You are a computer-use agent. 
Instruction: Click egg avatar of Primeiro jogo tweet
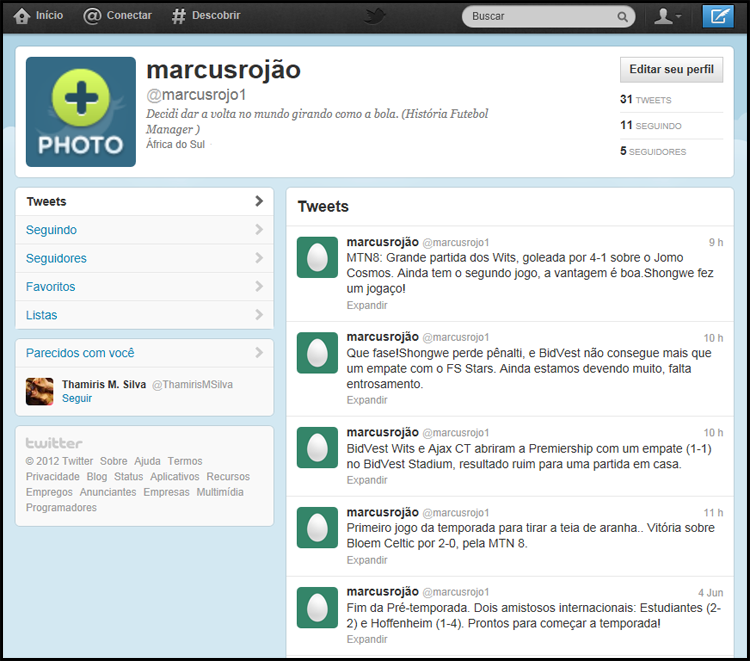(317, 528)
